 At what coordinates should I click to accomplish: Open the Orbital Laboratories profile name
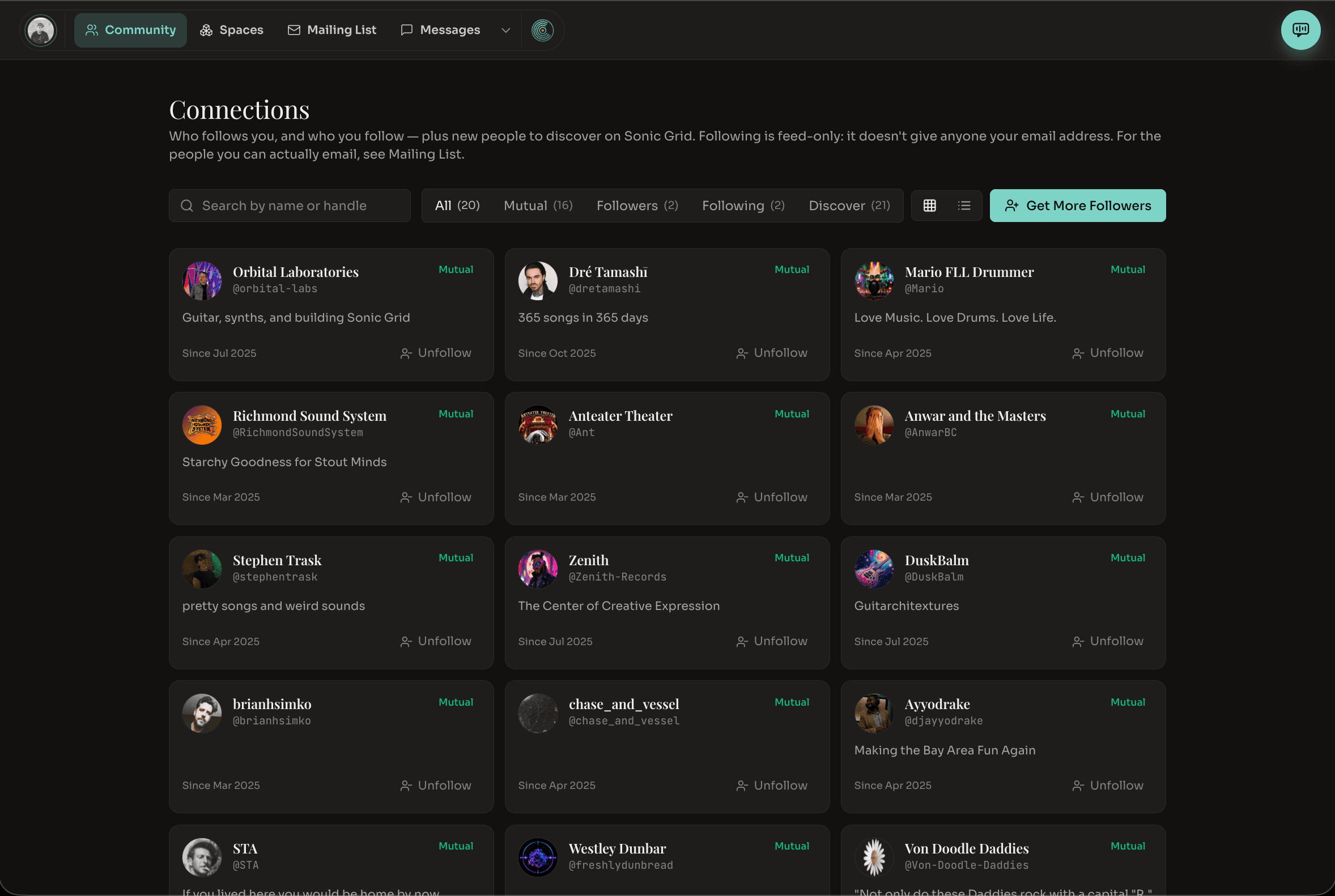click(x=296, y=272)
